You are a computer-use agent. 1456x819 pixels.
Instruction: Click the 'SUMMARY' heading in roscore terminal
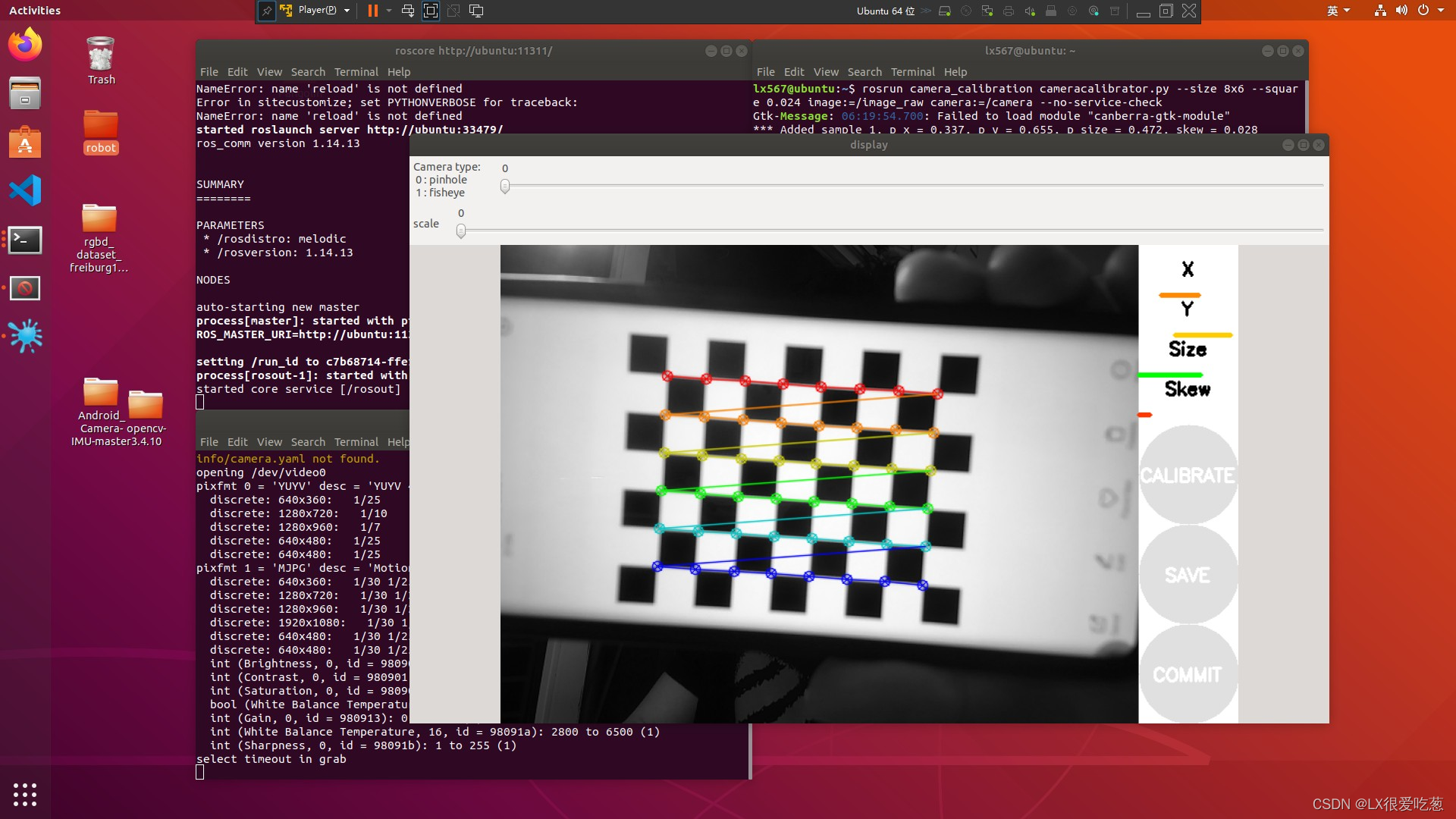pyautogui.click(x=220, y=184)
